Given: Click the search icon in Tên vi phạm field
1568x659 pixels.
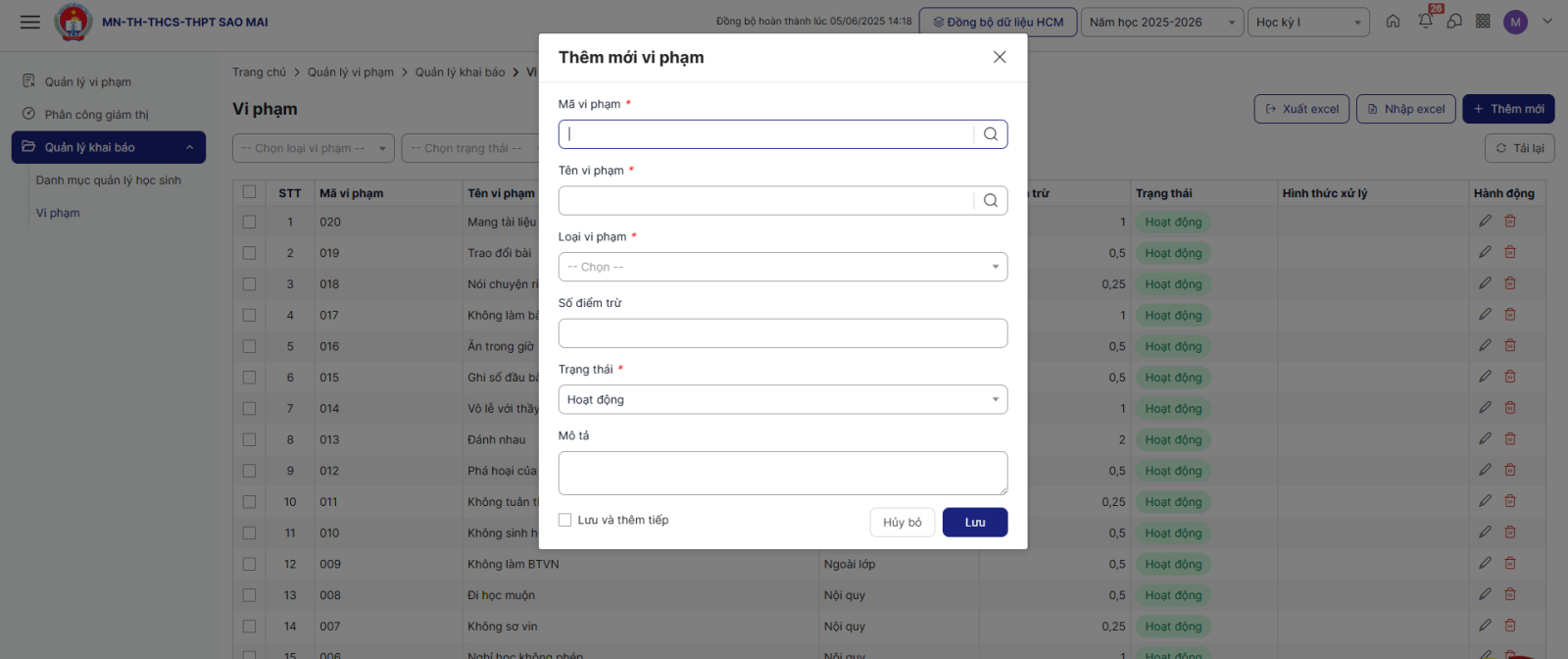Looking at the screenshot, I should tap(991, 201).
